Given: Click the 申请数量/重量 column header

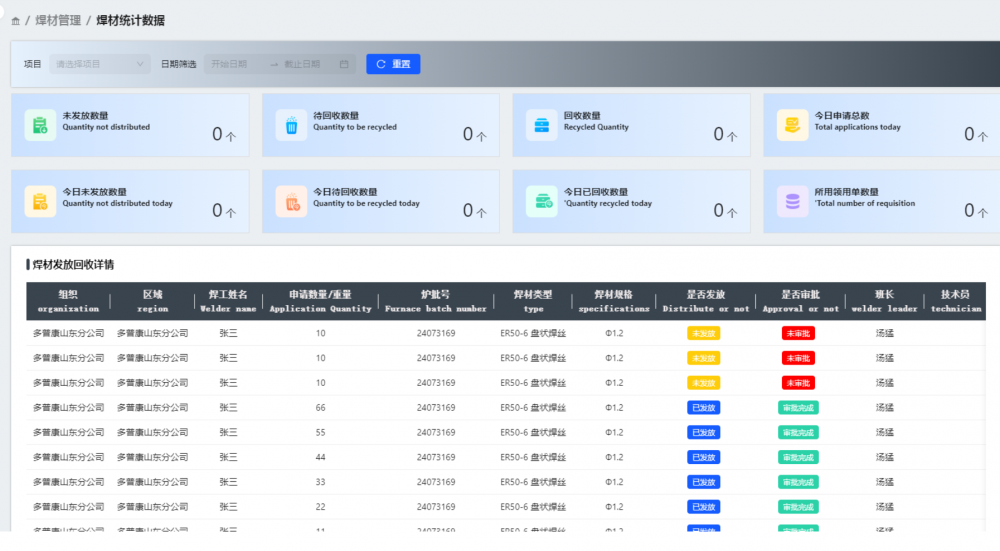Looking at the screenshot, I should (320, 301).
